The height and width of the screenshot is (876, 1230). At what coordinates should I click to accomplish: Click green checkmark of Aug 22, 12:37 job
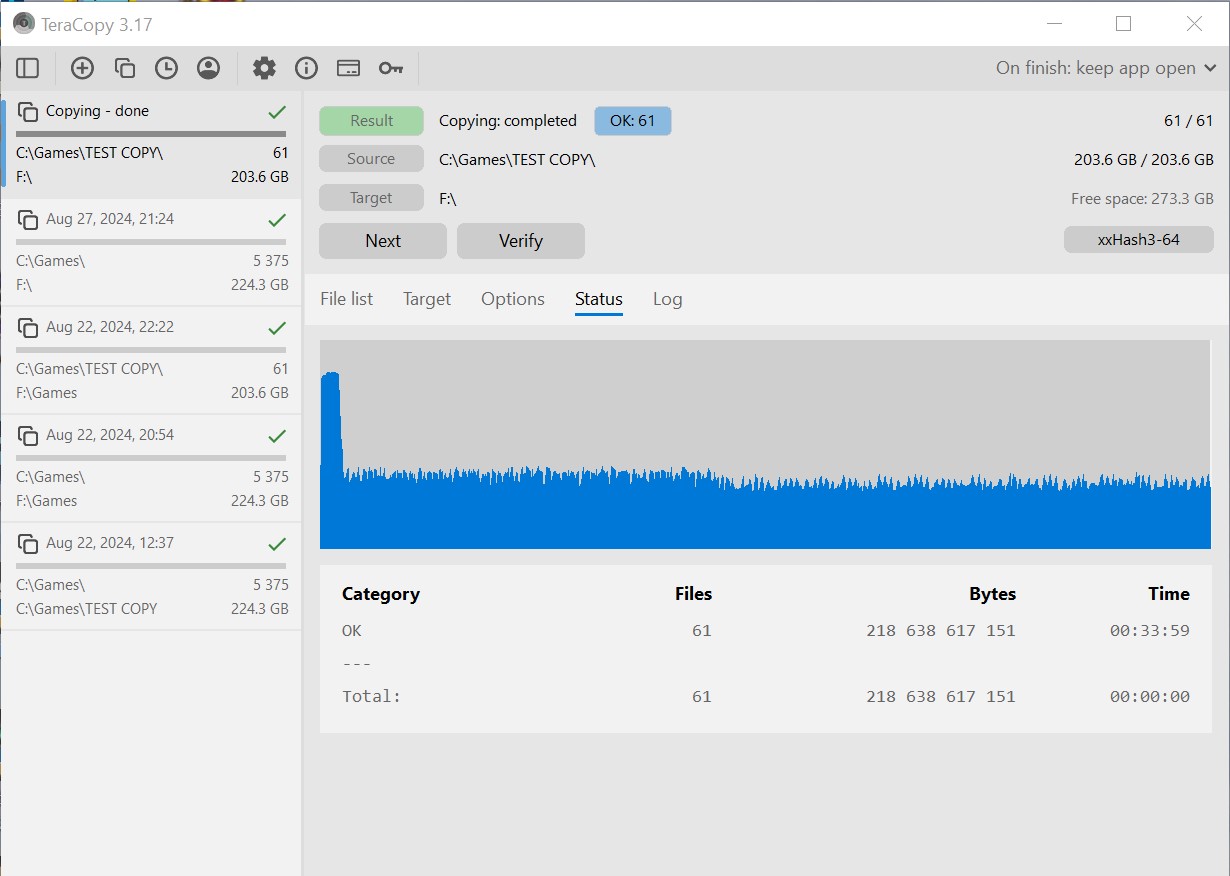pyautogui.click(x=277, y=544)
